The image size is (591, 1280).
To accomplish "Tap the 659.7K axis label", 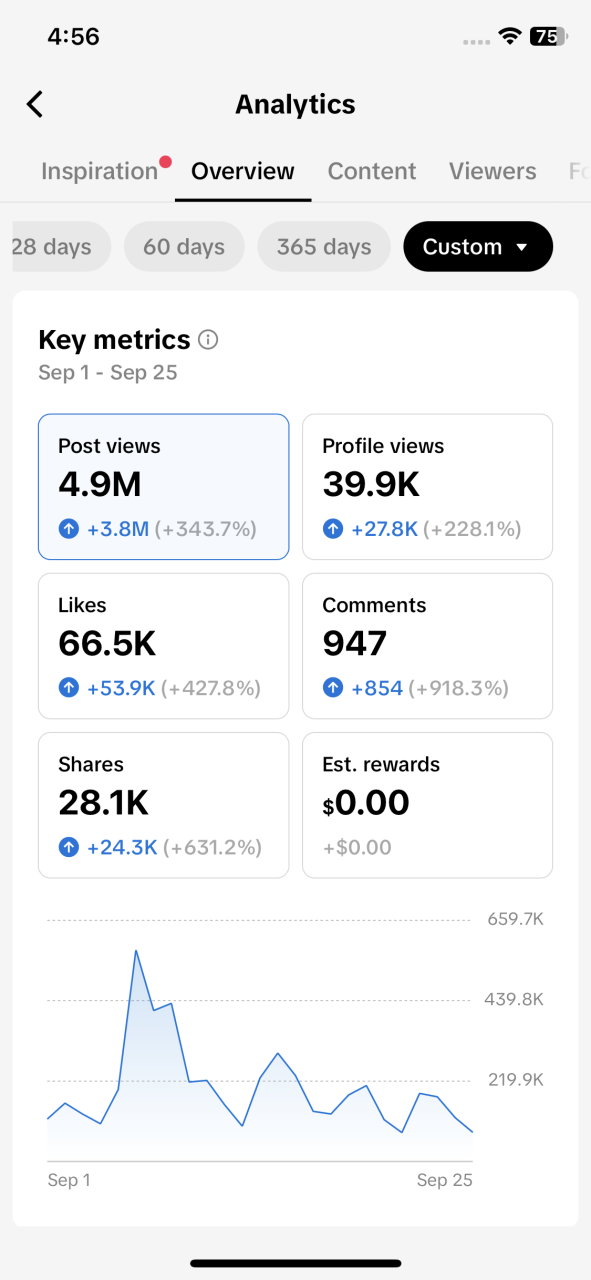I will click(515, 919).
